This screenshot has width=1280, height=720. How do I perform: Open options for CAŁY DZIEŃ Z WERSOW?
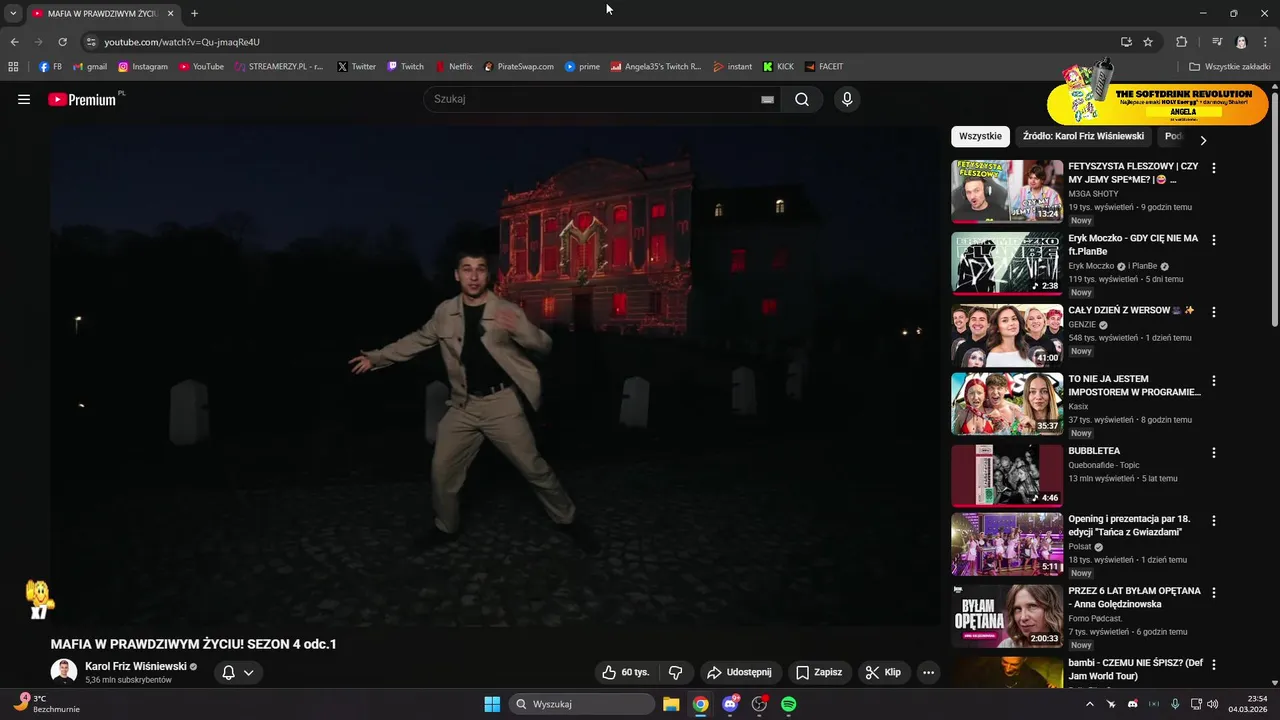(1214, 312)
